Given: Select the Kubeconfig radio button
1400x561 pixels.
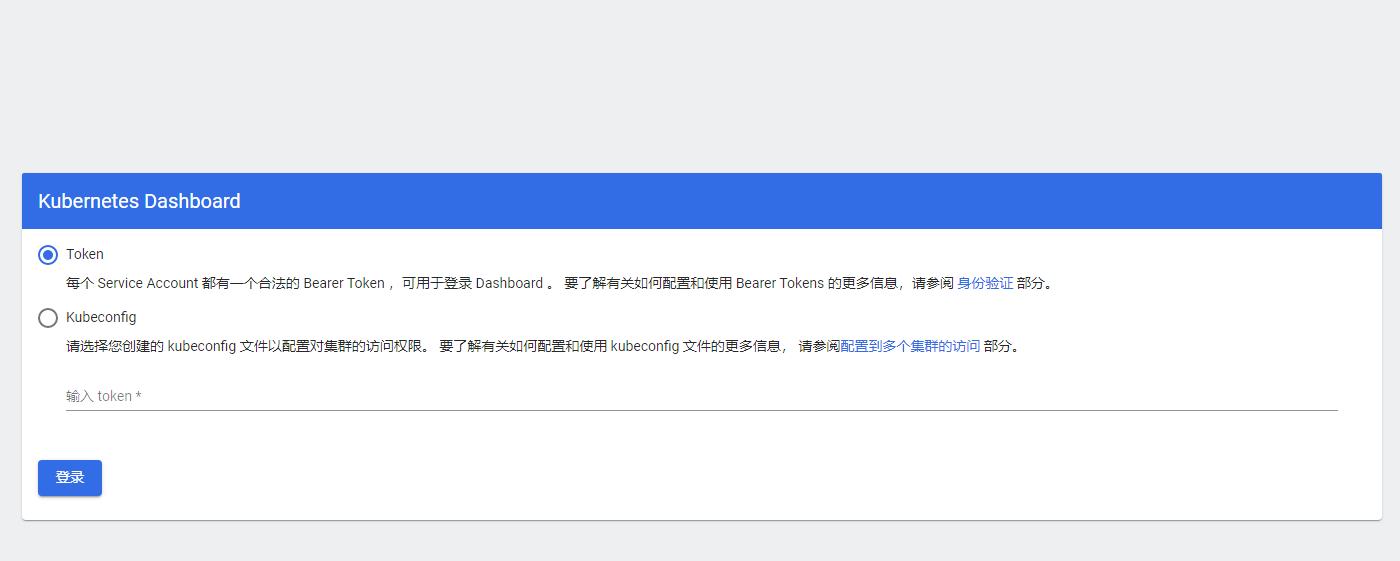Looking at the screenshot, I should [48, 318].
